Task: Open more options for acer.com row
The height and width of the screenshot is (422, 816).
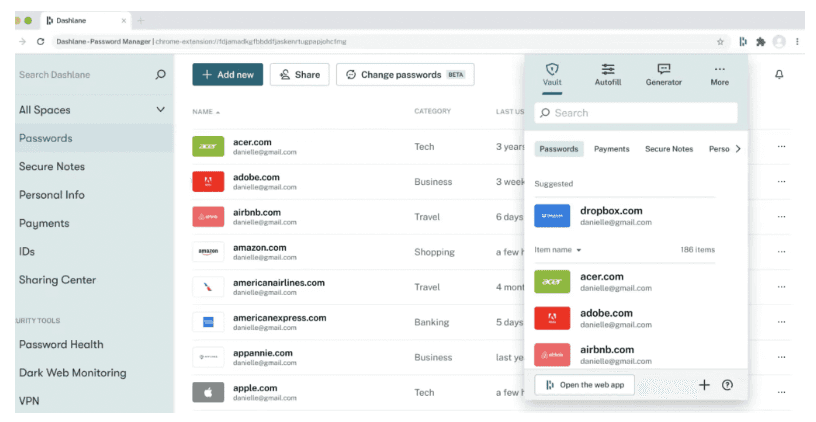Action: (x=781, y=147)
